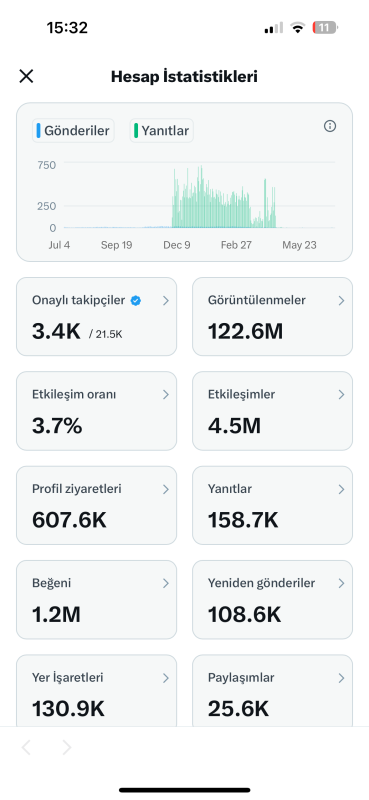369x800 pixels.
Task: Tap the blue verified badge icon
Action: pos(135,301)
